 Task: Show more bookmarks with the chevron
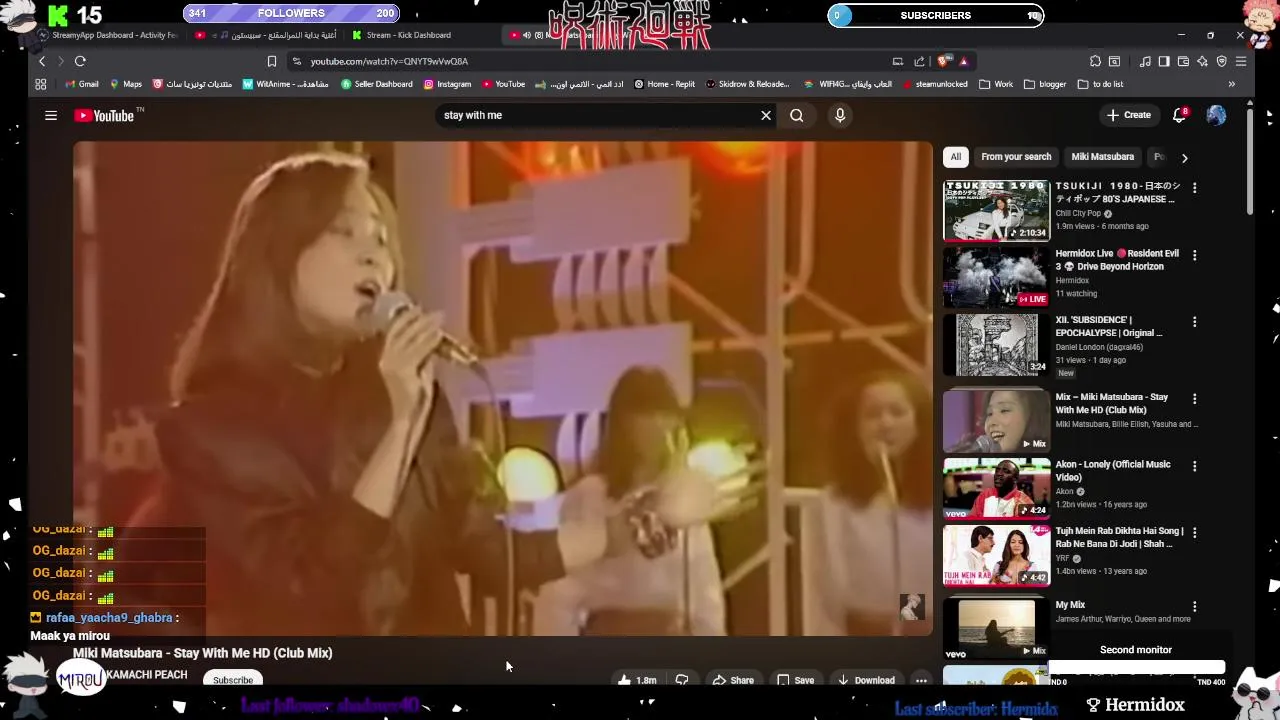[1231, 84]
